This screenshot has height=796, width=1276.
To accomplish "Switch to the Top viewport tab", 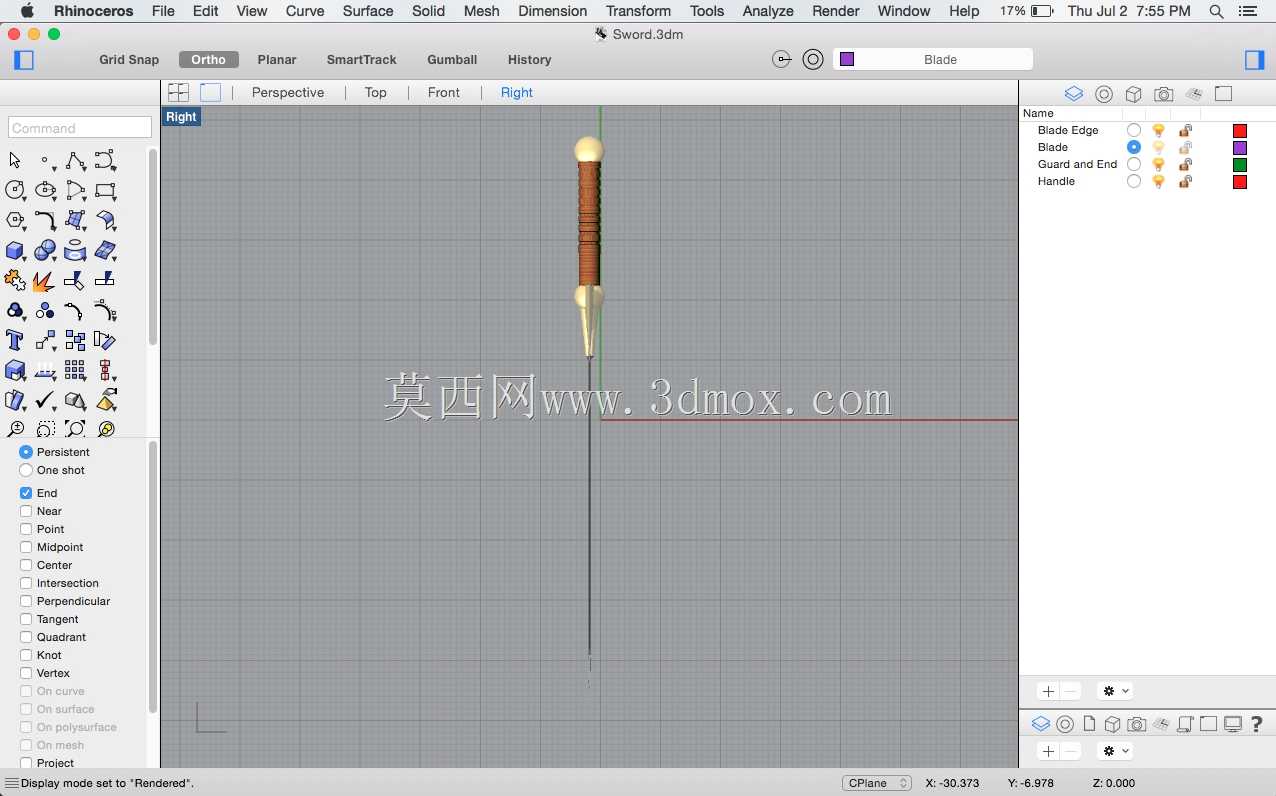I will 376,92.
